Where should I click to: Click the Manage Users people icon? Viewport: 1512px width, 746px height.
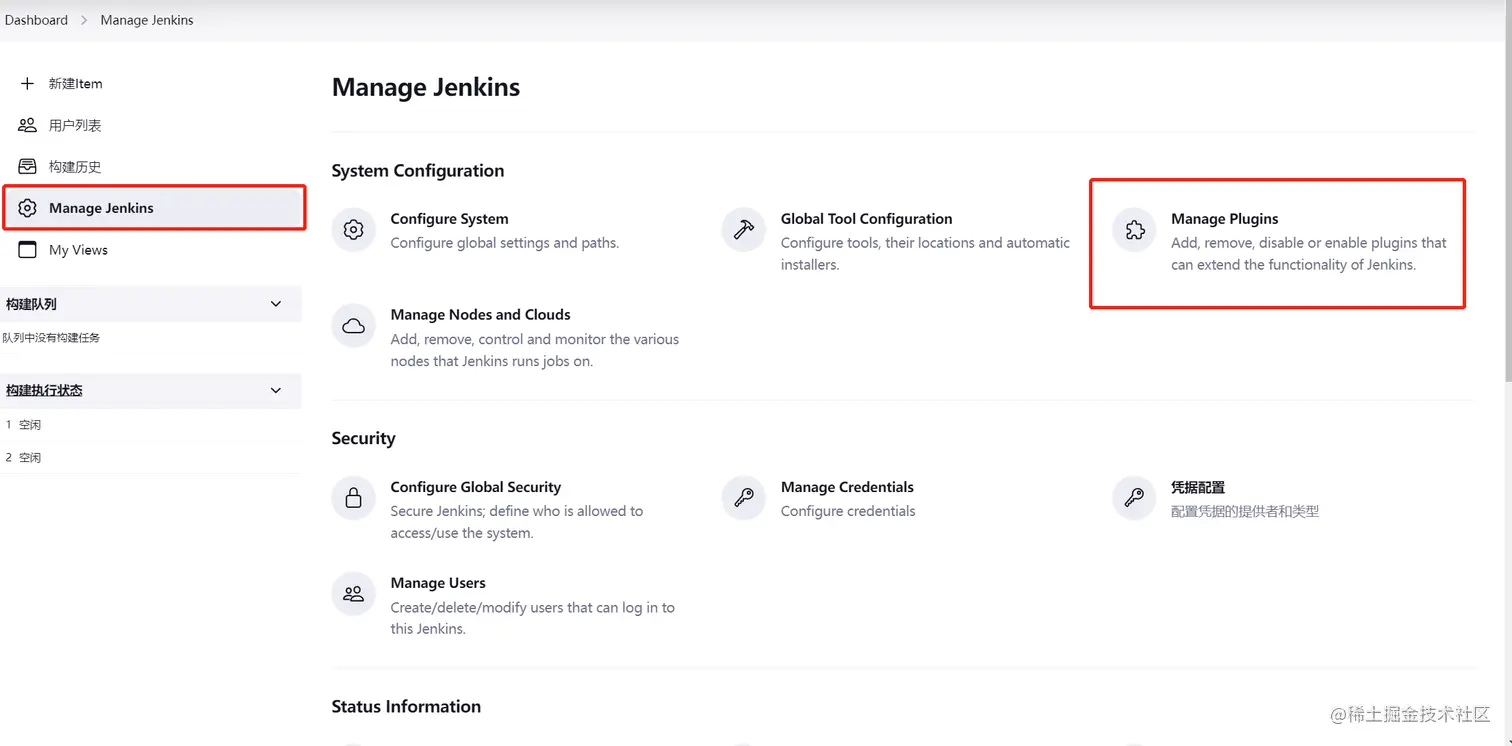coord(353,594)
